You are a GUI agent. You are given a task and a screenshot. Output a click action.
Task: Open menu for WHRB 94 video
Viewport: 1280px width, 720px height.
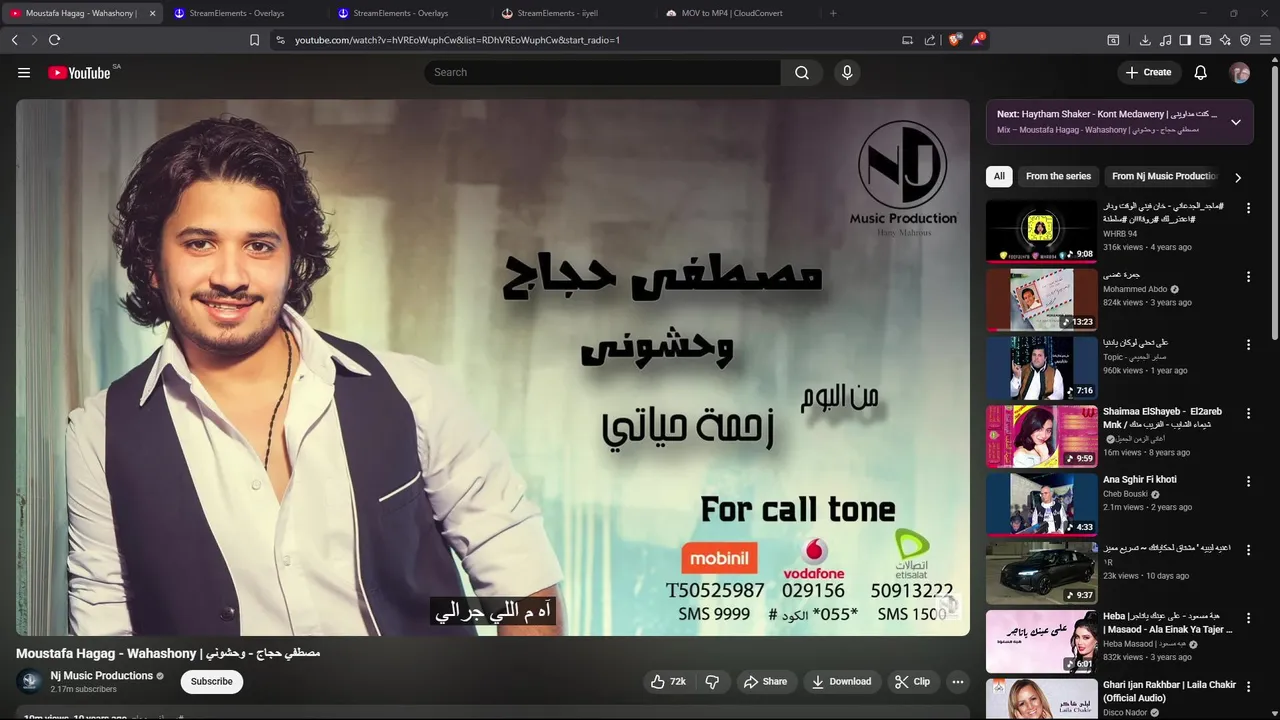pyautogui.click(x=1248, y=208)
